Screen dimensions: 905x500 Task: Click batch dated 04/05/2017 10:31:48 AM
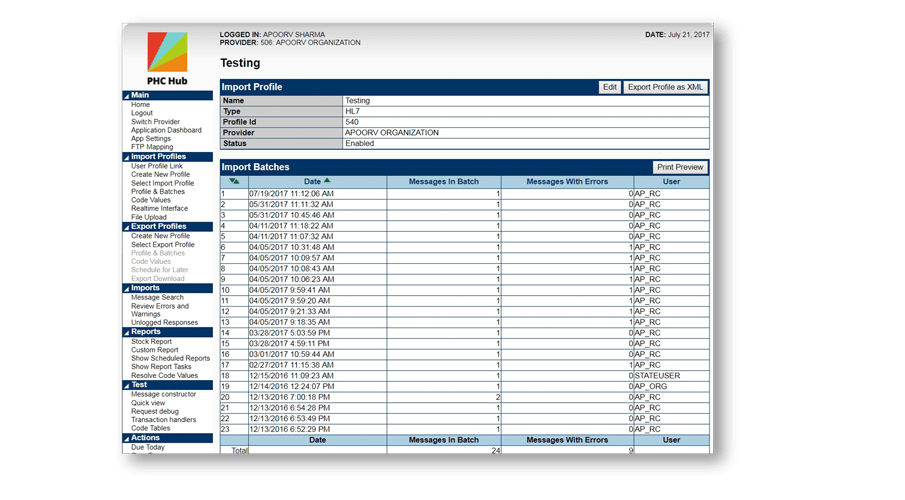pyautogui.click(x=291, y=247)
